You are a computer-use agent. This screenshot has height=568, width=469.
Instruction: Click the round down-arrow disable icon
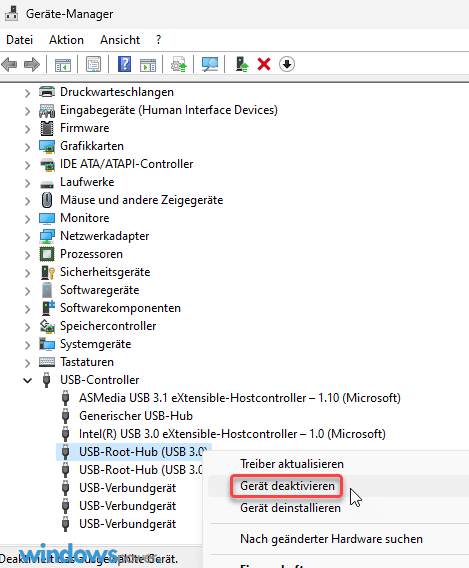(287, 64)
